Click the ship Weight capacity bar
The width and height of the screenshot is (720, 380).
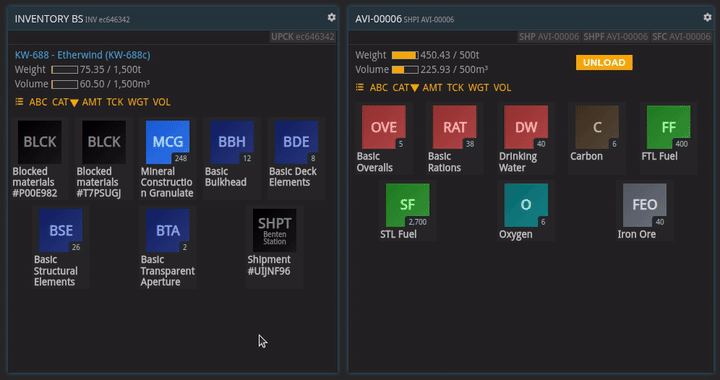pos(405,56)
